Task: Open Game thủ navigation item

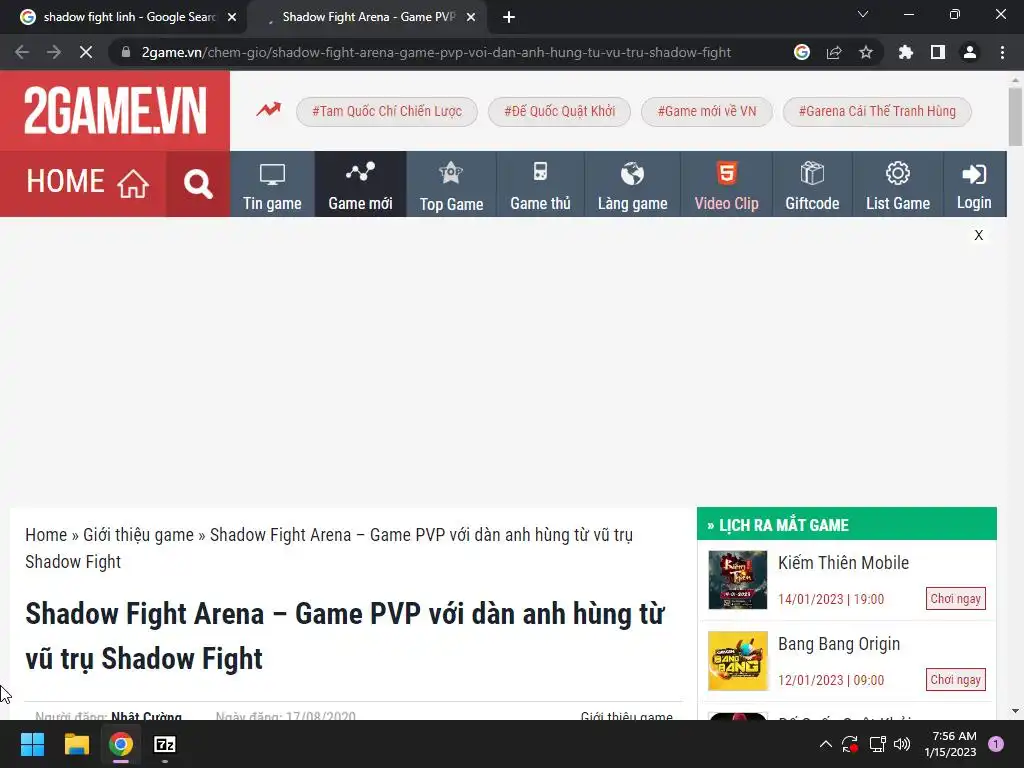Action: coord(540,184)
